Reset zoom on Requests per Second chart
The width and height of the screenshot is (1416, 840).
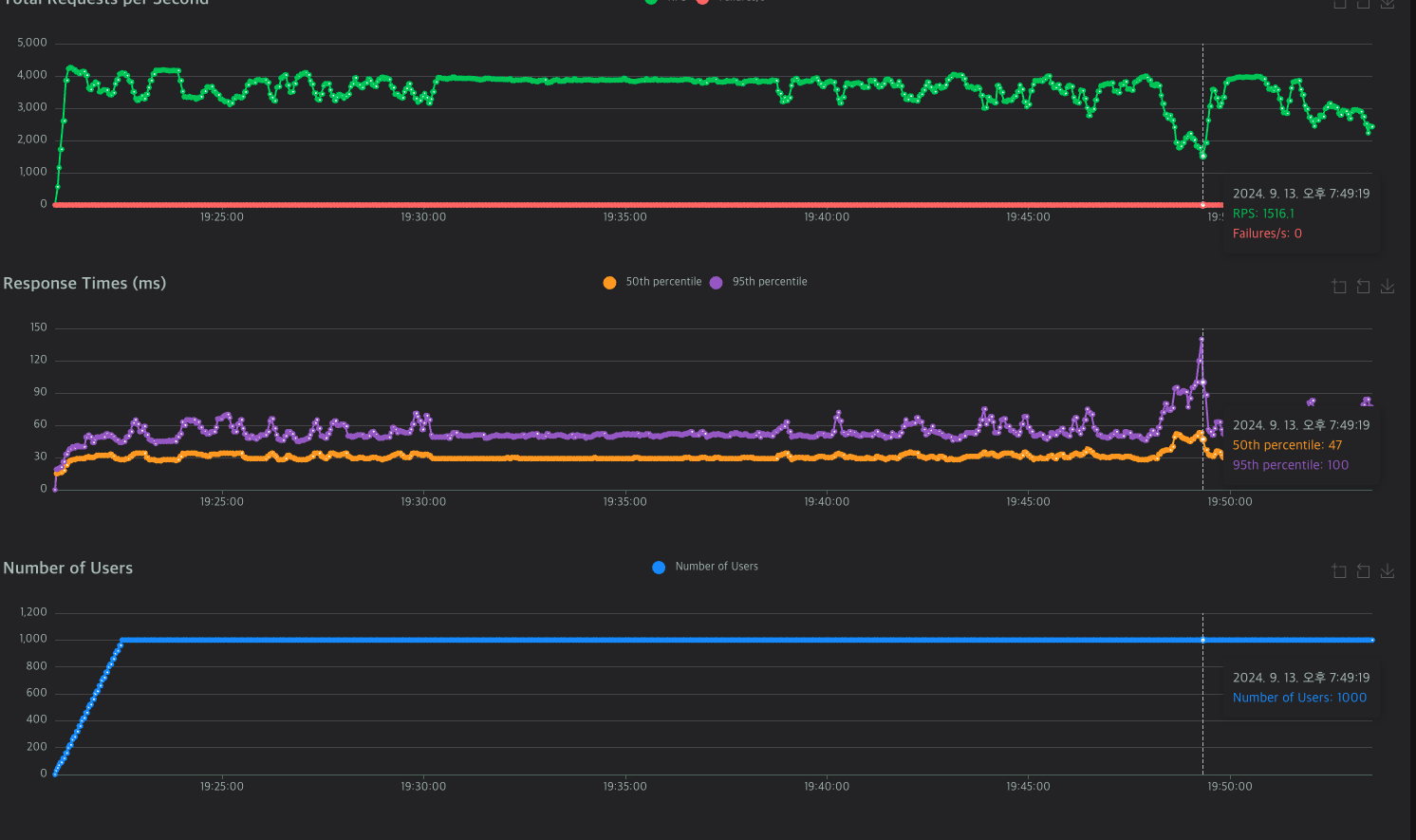[1363, 4]
